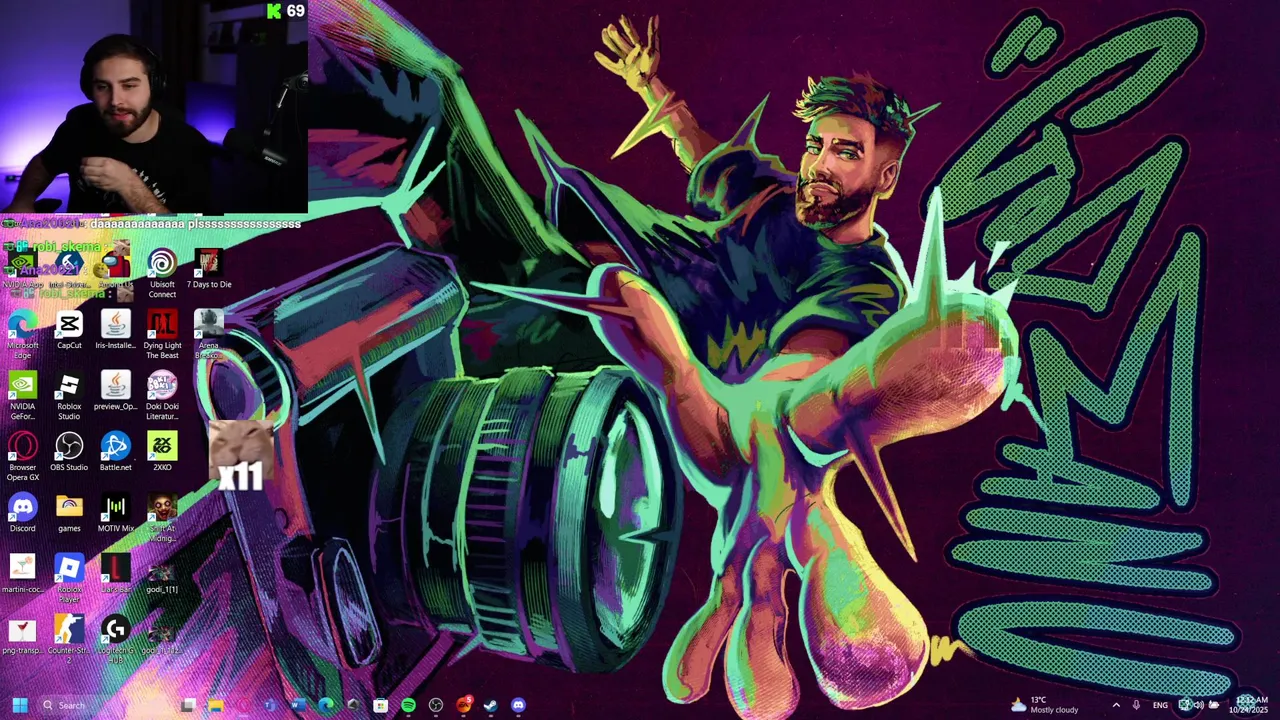The image size is (1280, 720).
Task: Open Microsoft Store from the taskbar
Action: [x=380, y=705]
